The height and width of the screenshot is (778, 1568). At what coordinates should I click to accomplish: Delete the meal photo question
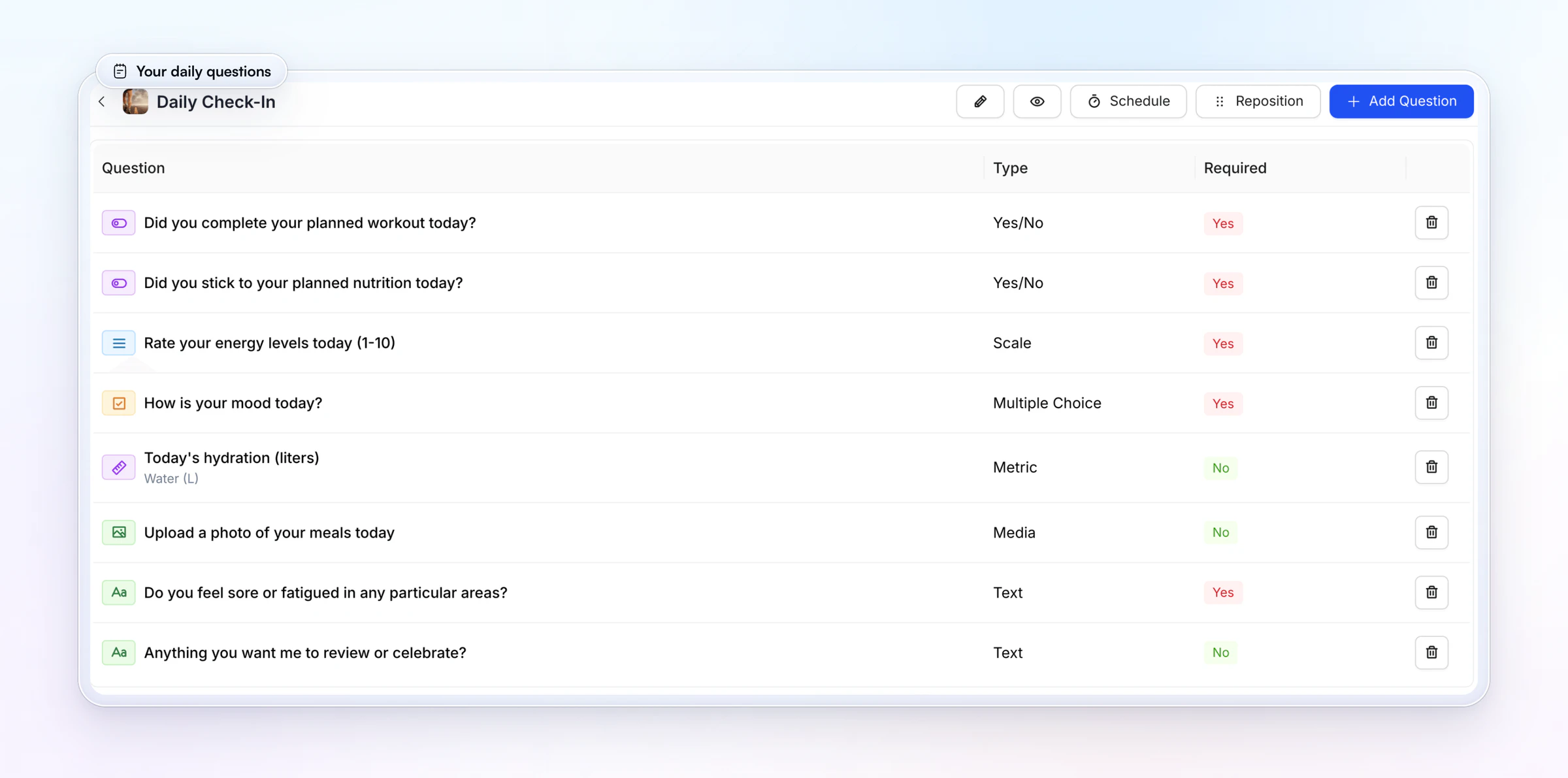point(1431,532)
